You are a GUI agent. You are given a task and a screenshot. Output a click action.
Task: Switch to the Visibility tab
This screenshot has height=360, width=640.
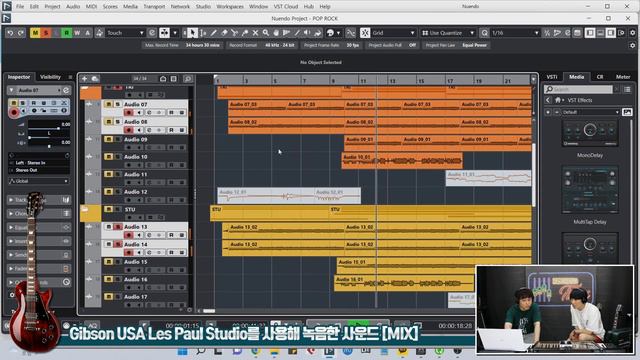click(x=51, y=77)
